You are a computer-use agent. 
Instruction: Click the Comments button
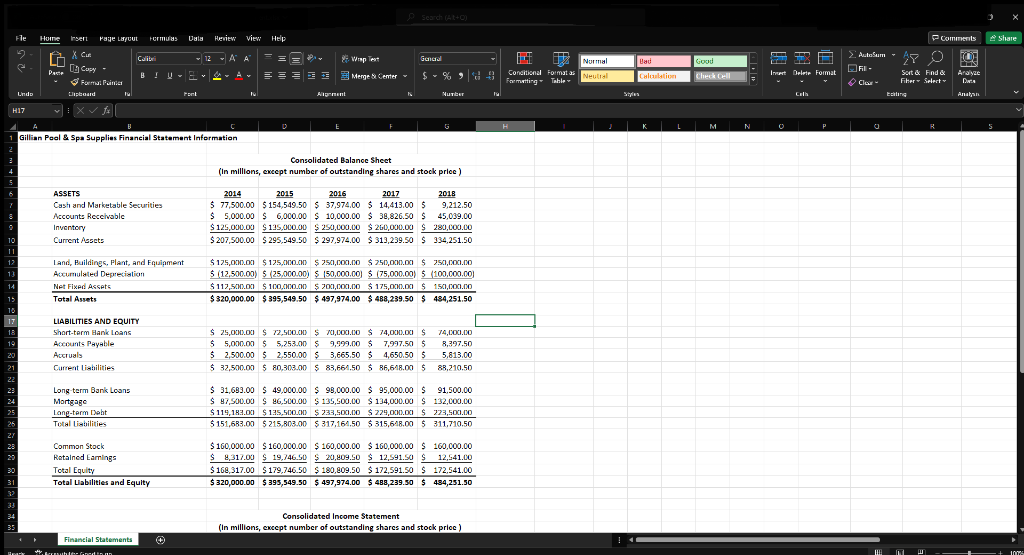tap(954, 38)
